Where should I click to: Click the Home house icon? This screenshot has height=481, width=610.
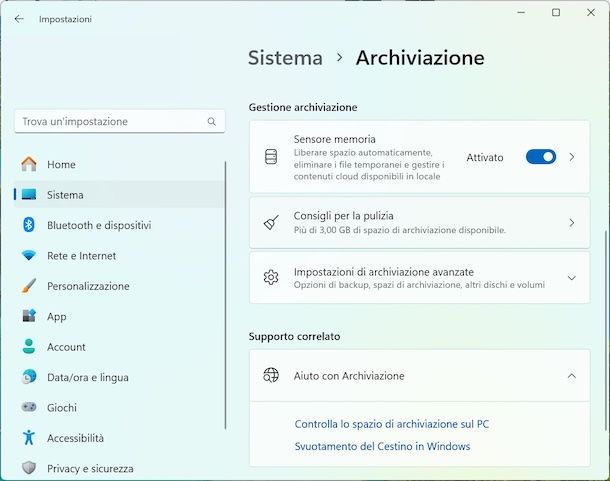pos(29,164)
